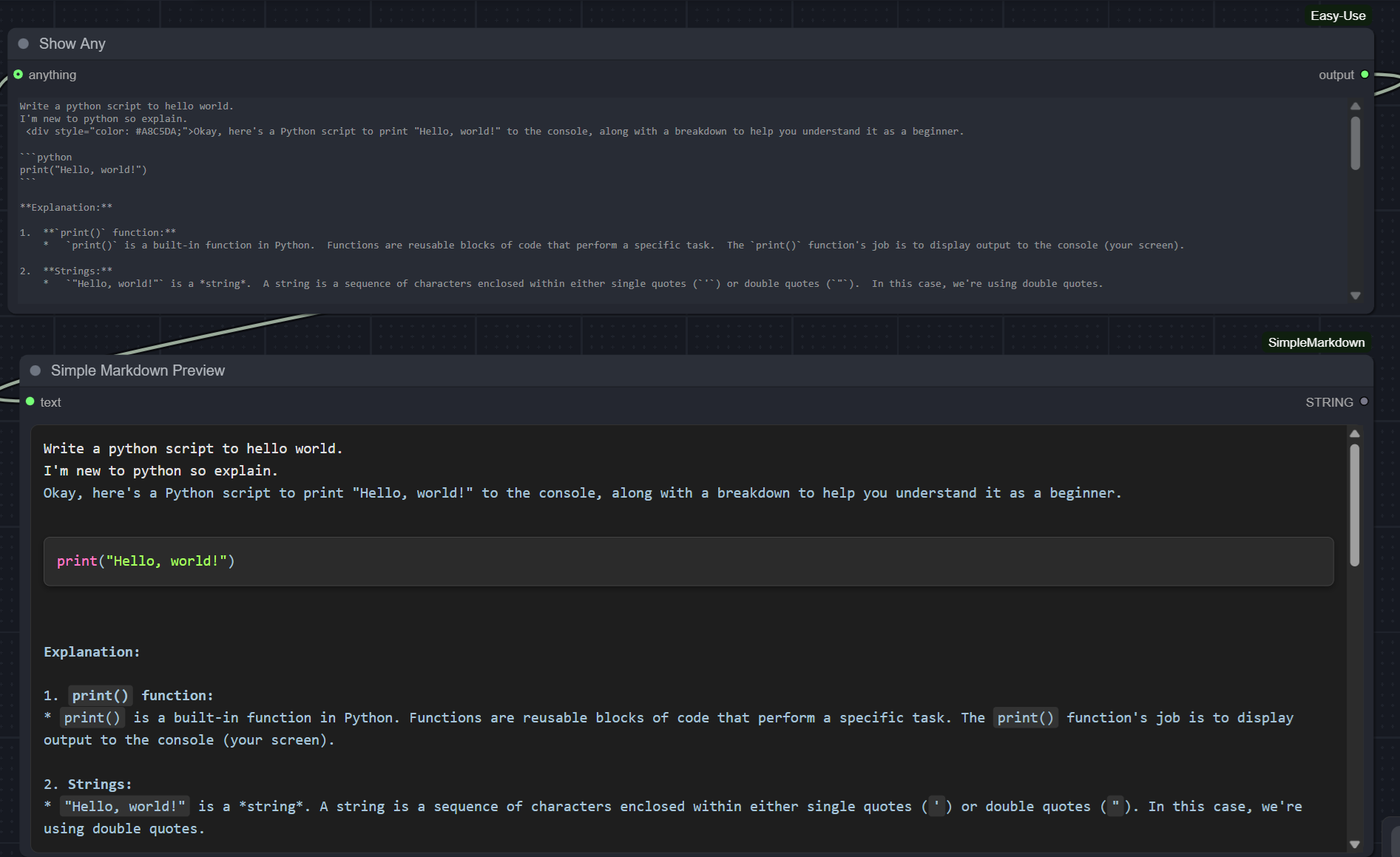Click the '2. Strings:' heading in preview
Screen dimensions: 1400x857
88,784
